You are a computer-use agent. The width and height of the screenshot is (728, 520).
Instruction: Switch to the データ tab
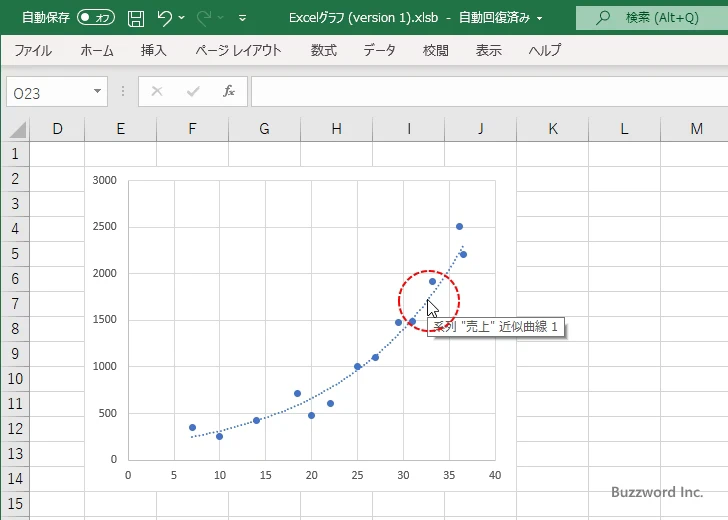point(379,50)
